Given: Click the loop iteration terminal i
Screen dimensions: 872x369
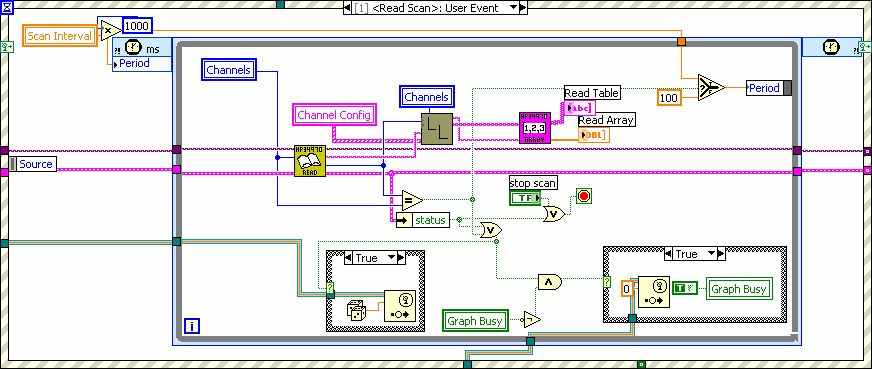Looking at the screenshot, I should (191, 327).
